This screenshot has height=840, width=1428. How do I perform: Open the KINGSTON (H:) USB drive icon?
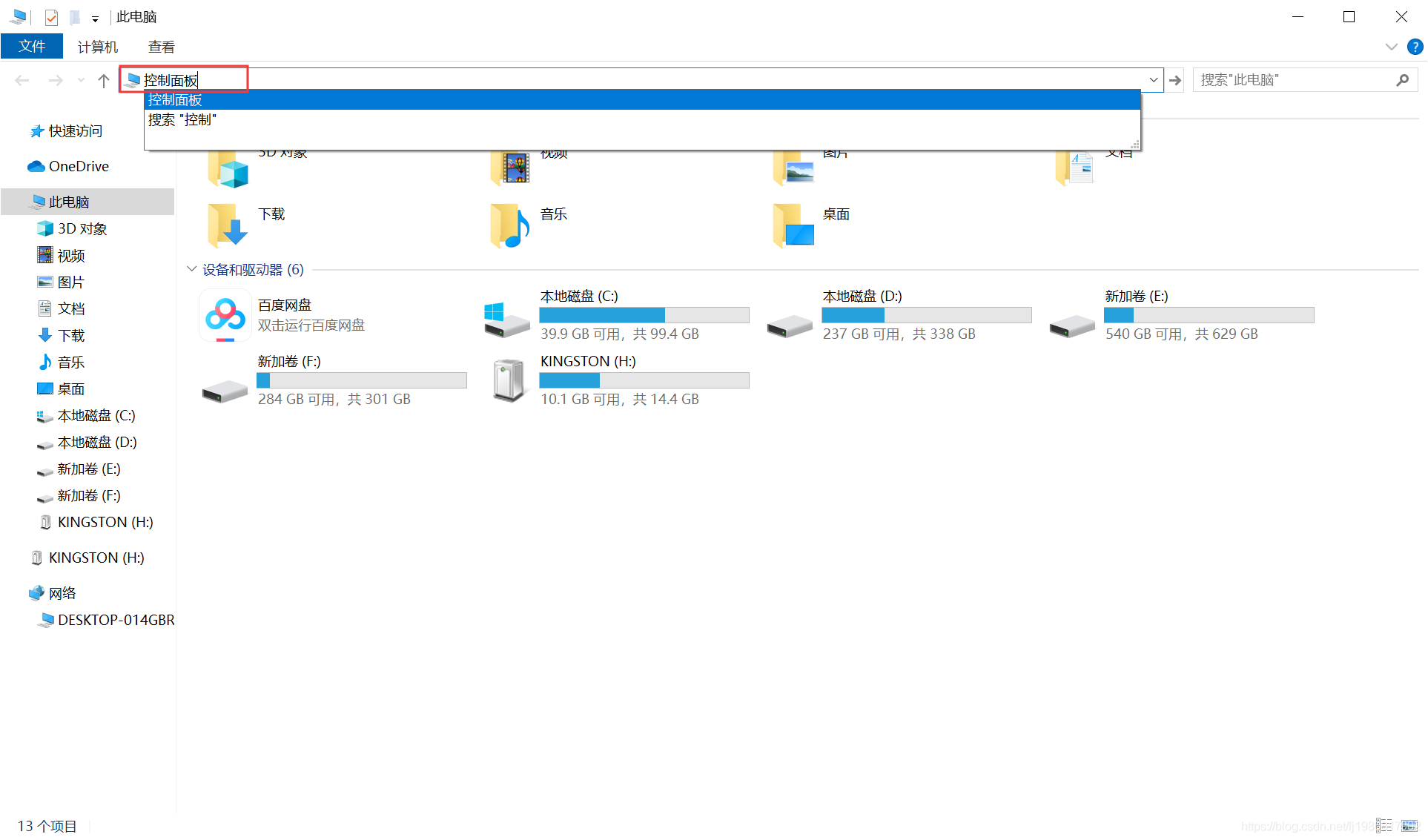click(509, 380)
